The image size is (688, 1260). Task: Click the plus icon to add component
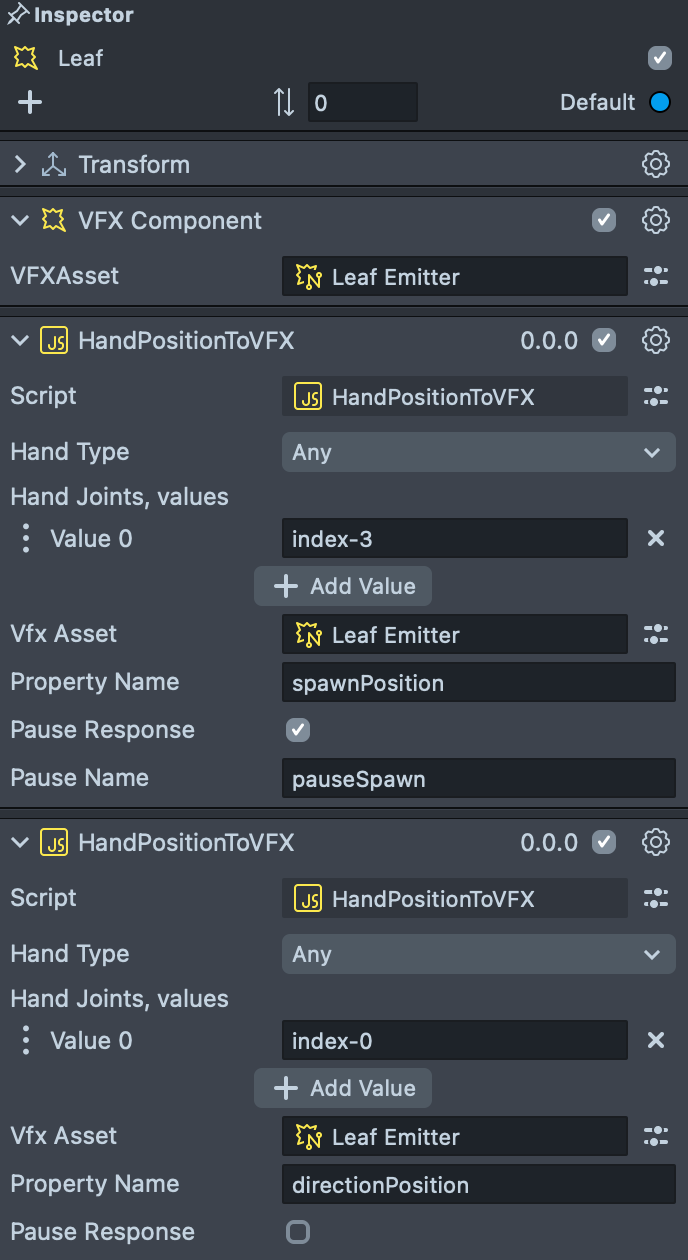coord(30,102)
